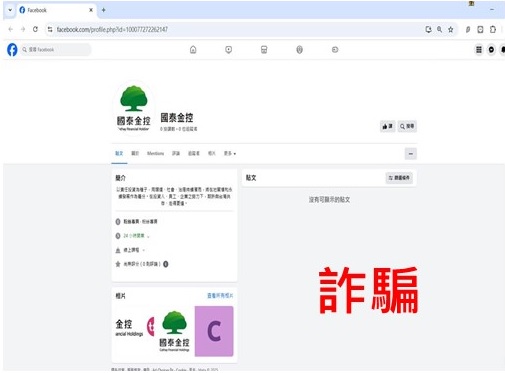This screenshot has height=373, width=505.
Task: Click the 沒有可顯示的貼文 message text
Action: 329,200
